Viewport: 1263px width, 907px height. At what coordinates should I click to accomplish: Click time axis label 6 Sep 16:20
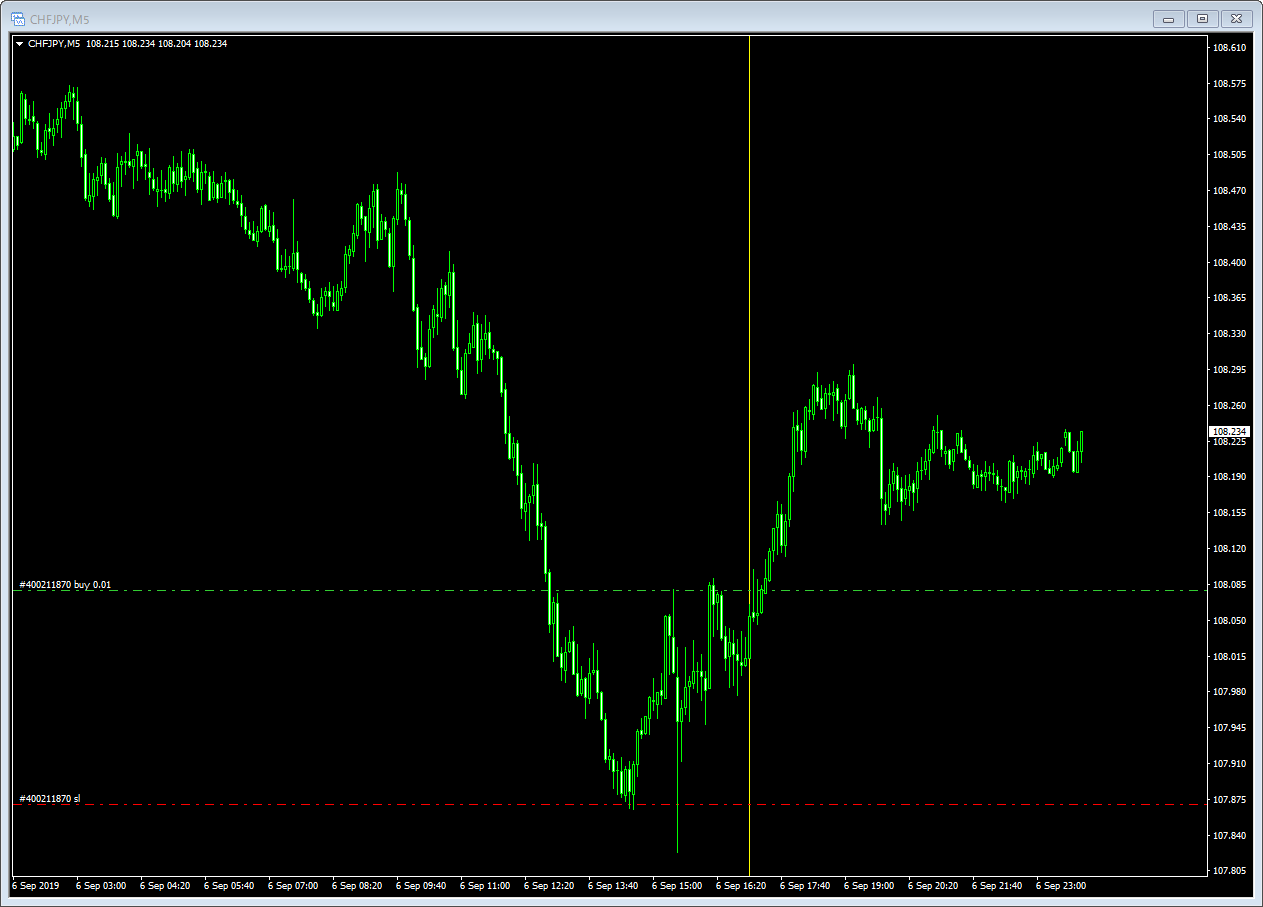coord(741,886)
